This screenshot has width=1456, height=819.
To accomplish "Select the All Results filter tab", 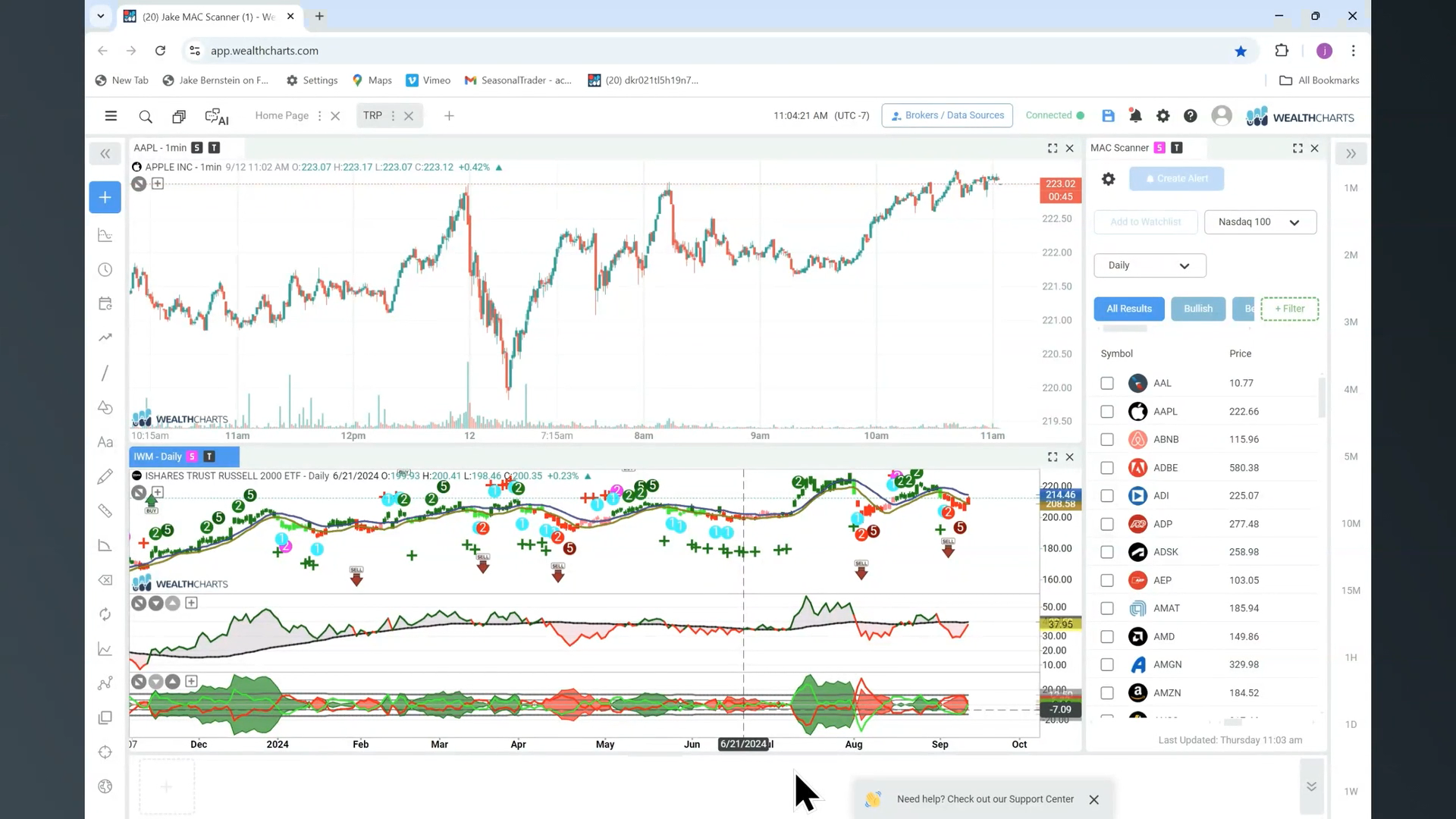I will click(x=1128, y=309).
